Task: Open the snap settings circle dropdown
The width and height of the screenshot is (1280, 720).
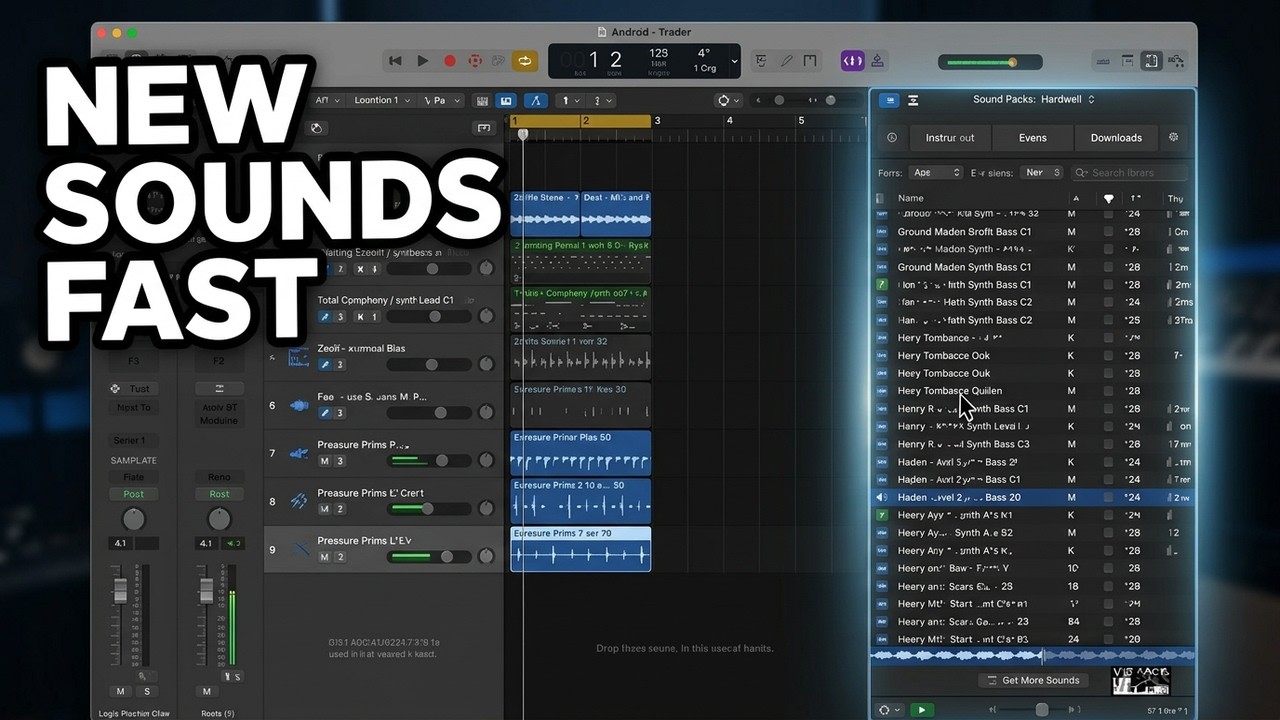Action: [x=728, y=100]
